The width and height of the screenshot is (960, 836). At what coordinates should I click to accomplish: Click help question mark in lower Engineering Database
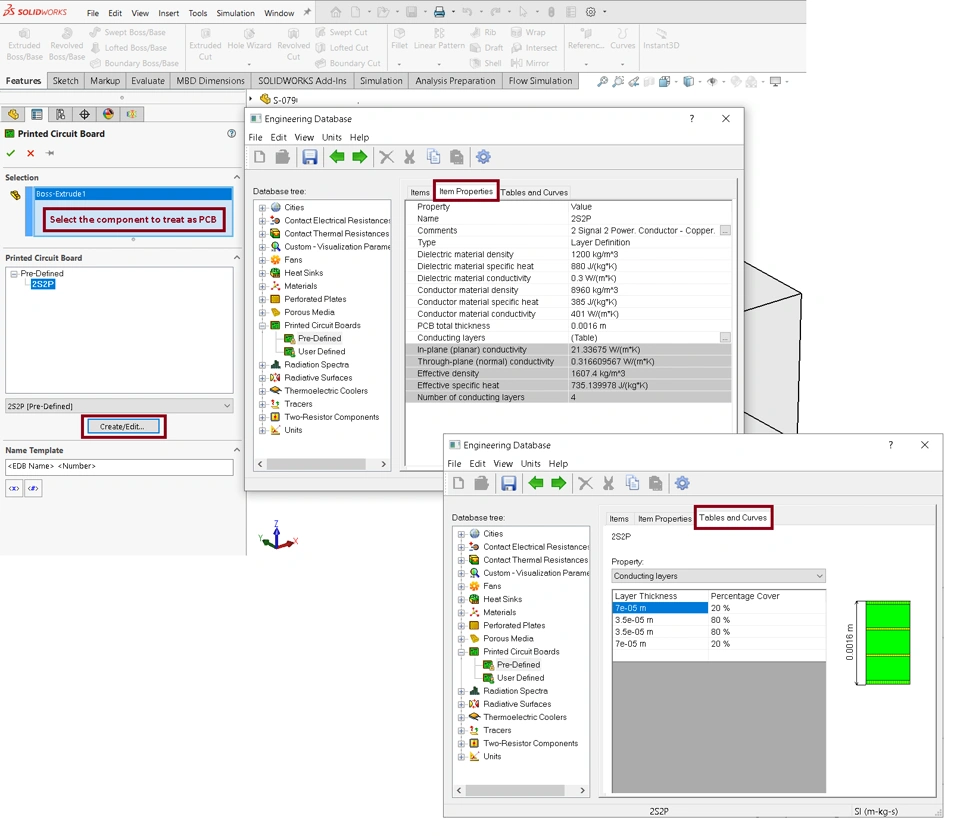point(891,445)
